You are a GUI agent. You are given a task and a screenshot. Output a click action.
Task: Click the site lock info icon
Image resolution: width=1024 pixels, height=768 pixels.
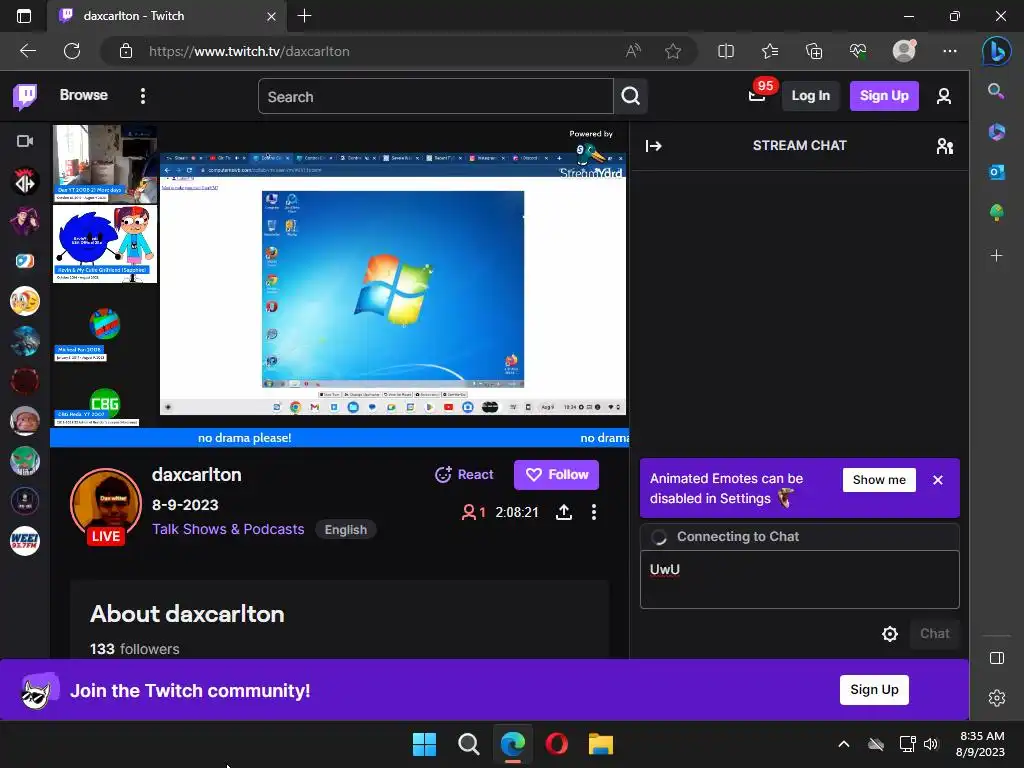pyautogui.click(x=126, y=51)
